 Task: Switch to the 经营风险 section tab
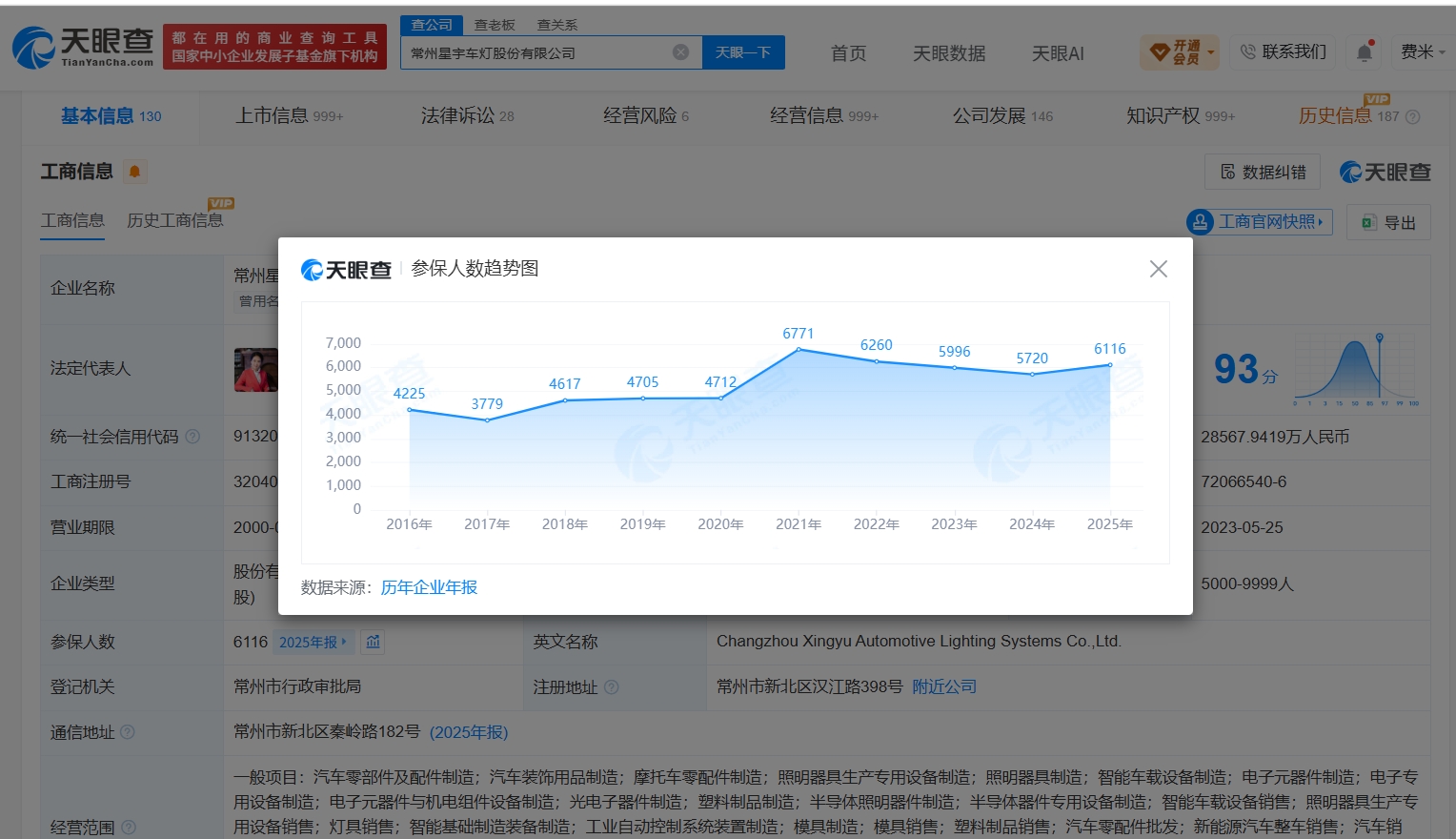pyautogui.click(x=645, y=116)
